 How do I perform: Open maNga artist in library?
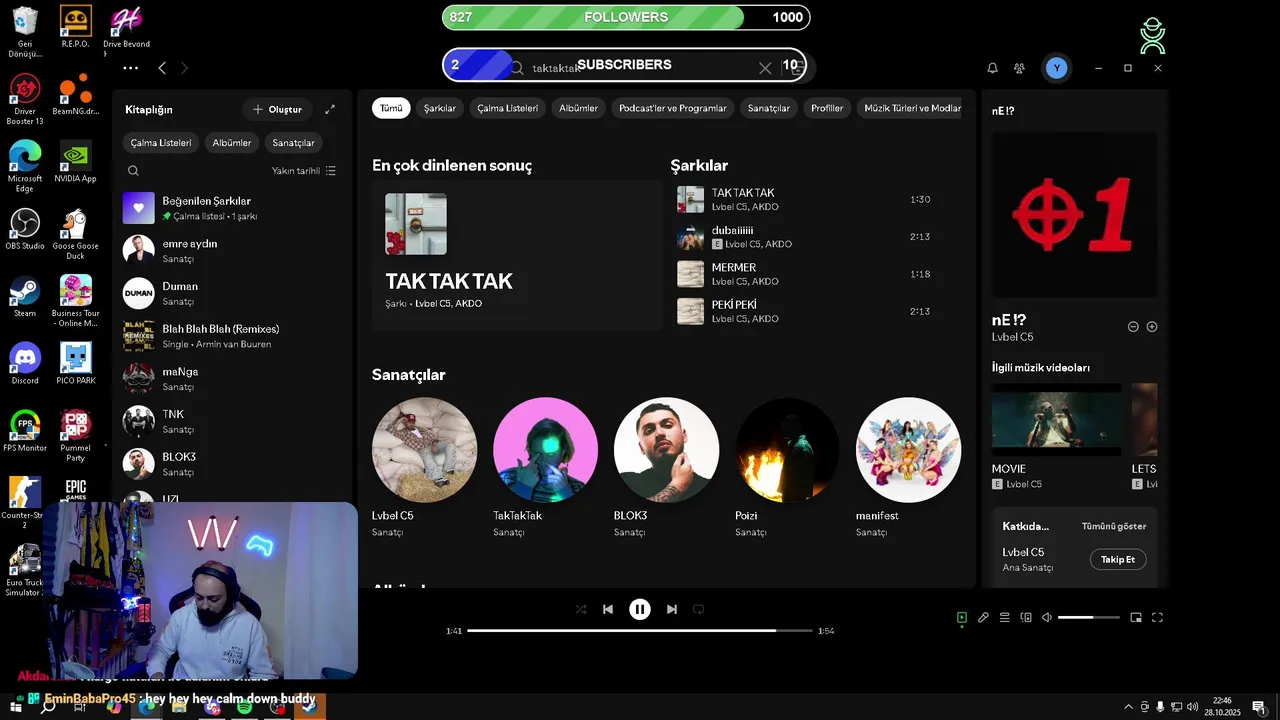(232, 378)
